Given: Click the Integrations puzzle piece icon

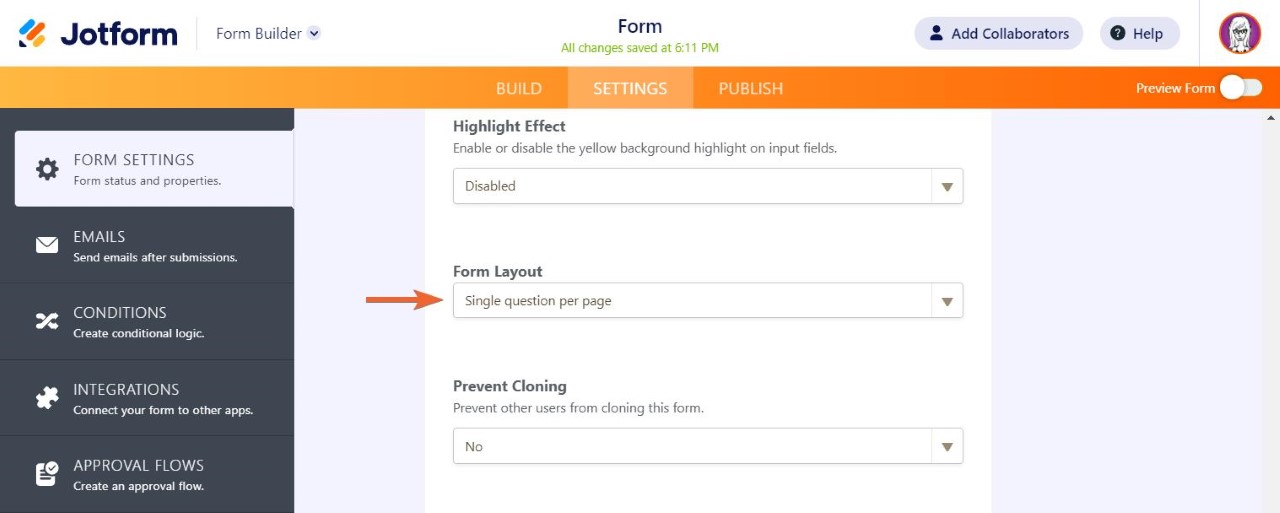Looking at the screenshot, I should [x=47, y=398].
